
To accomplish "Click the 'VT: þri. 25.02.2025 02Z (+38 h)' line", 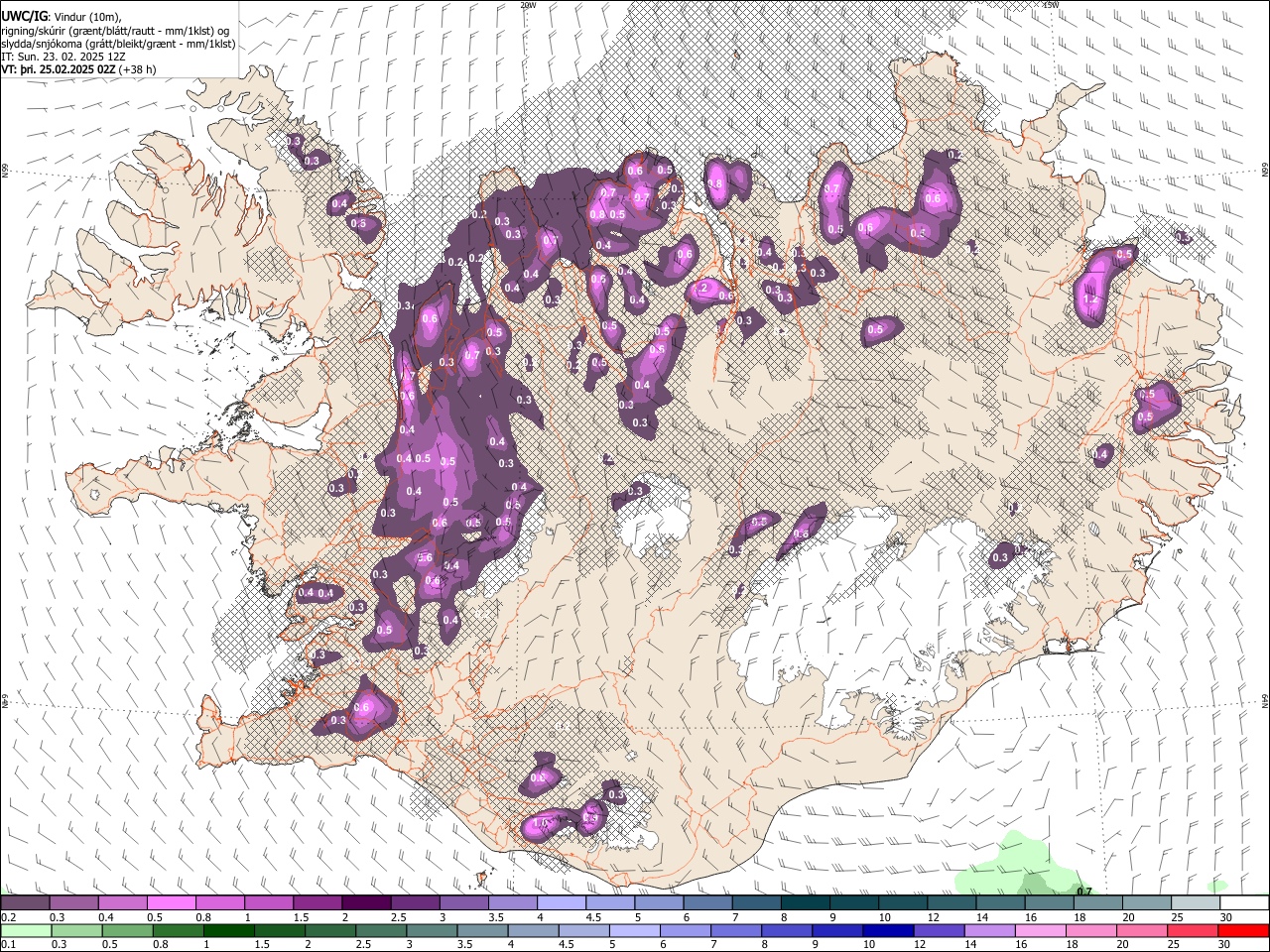I will coord(78,69).
